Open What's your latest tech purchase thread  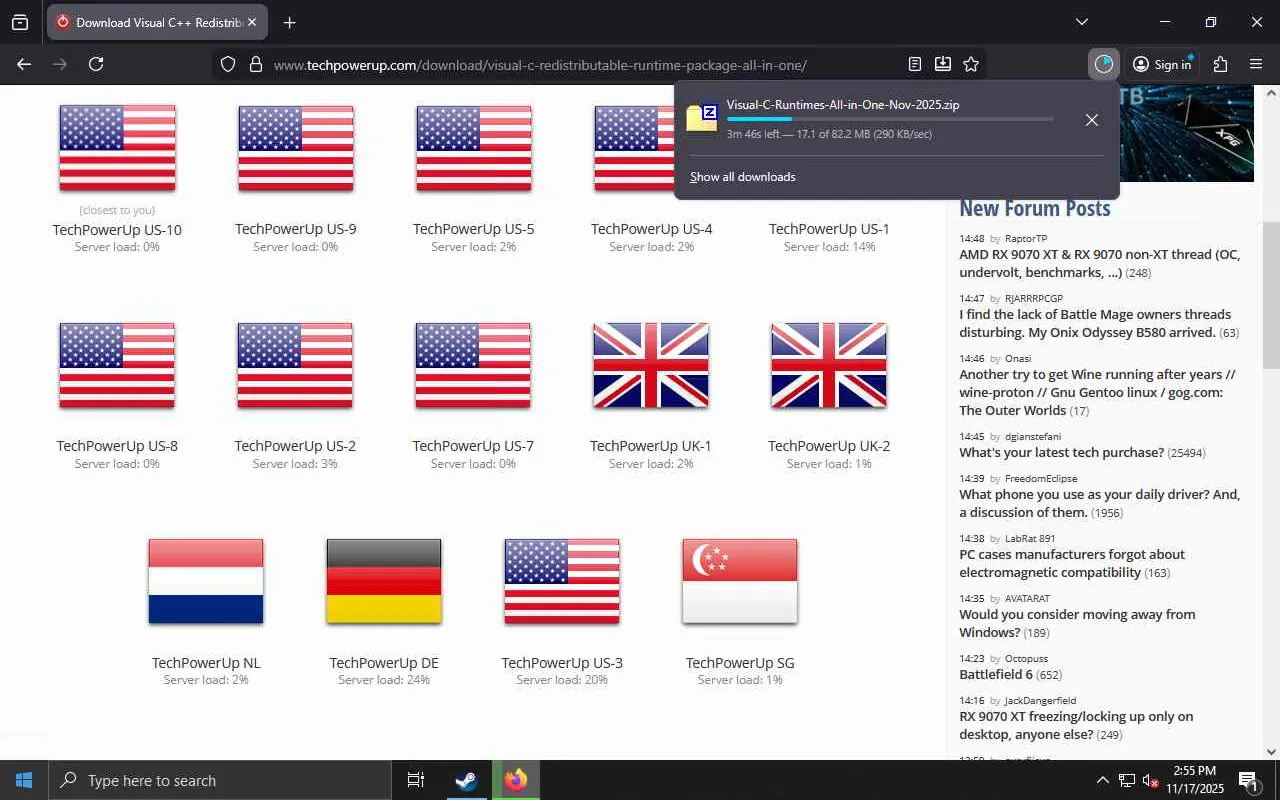point(1062,452)
